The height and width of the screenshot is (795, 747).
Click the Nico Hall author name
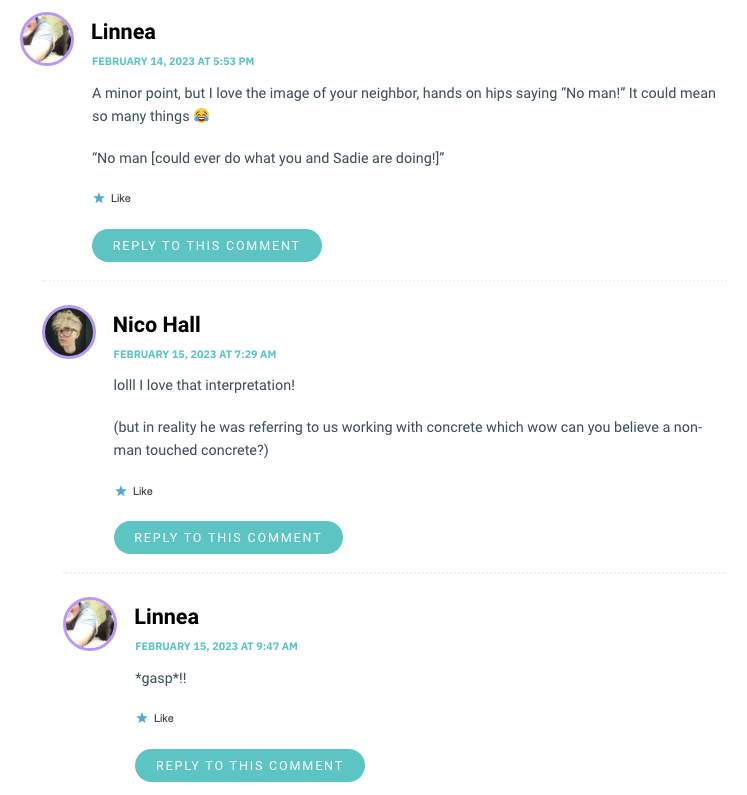point(157,324)
